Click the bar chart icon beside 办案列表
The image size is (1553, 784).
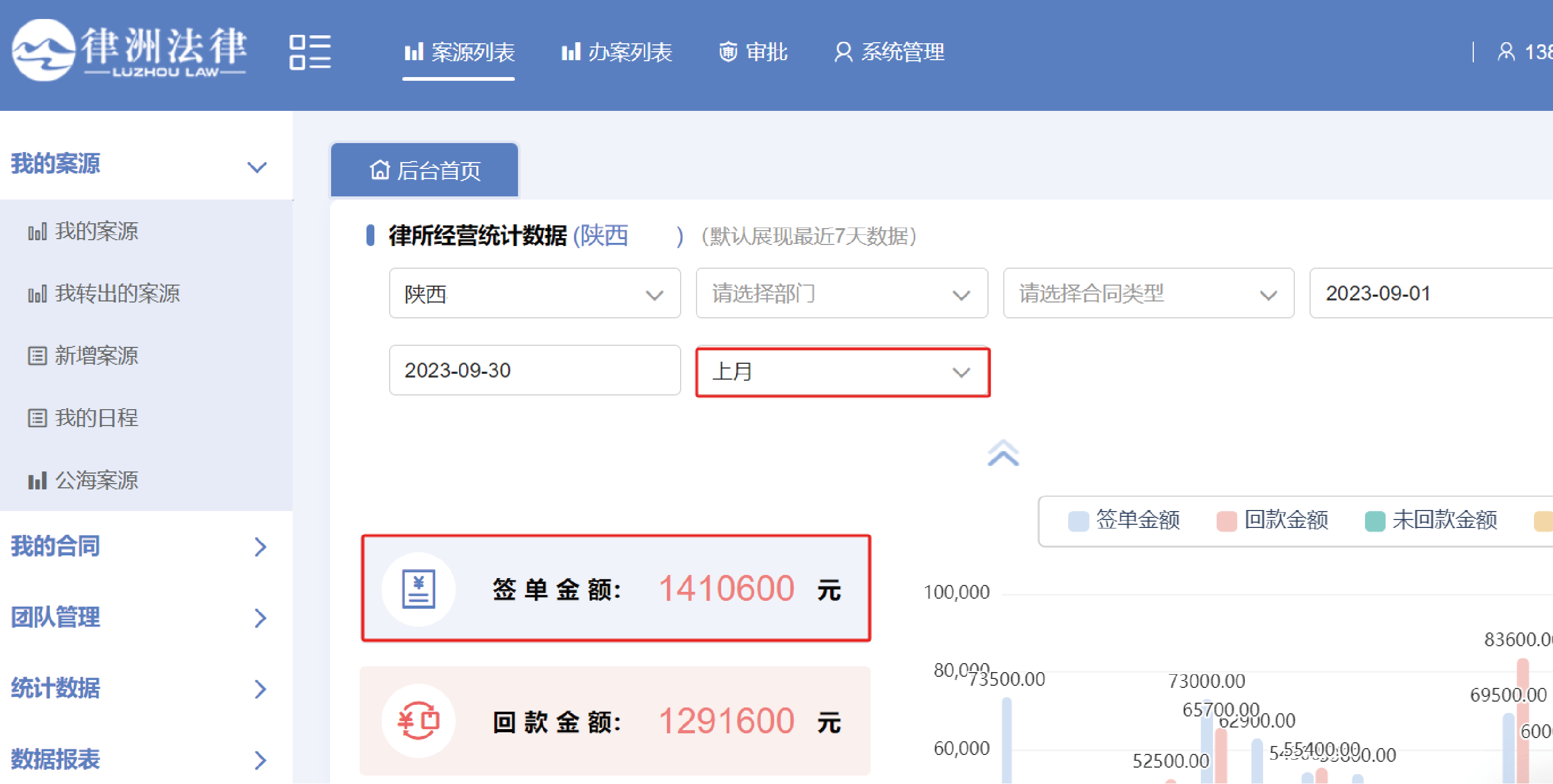[x=571, y=52]
